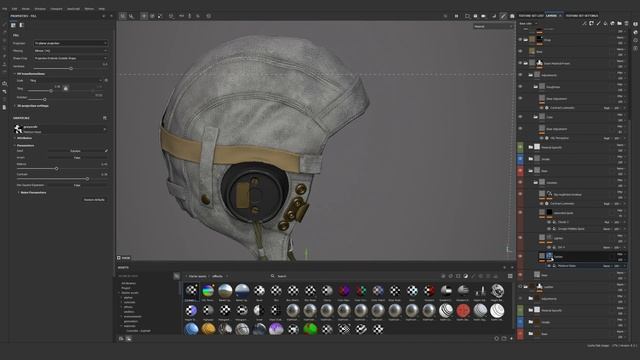Toggle visibility of the Color folder
This screenshot has height=360, width=640.
[520, 117]
